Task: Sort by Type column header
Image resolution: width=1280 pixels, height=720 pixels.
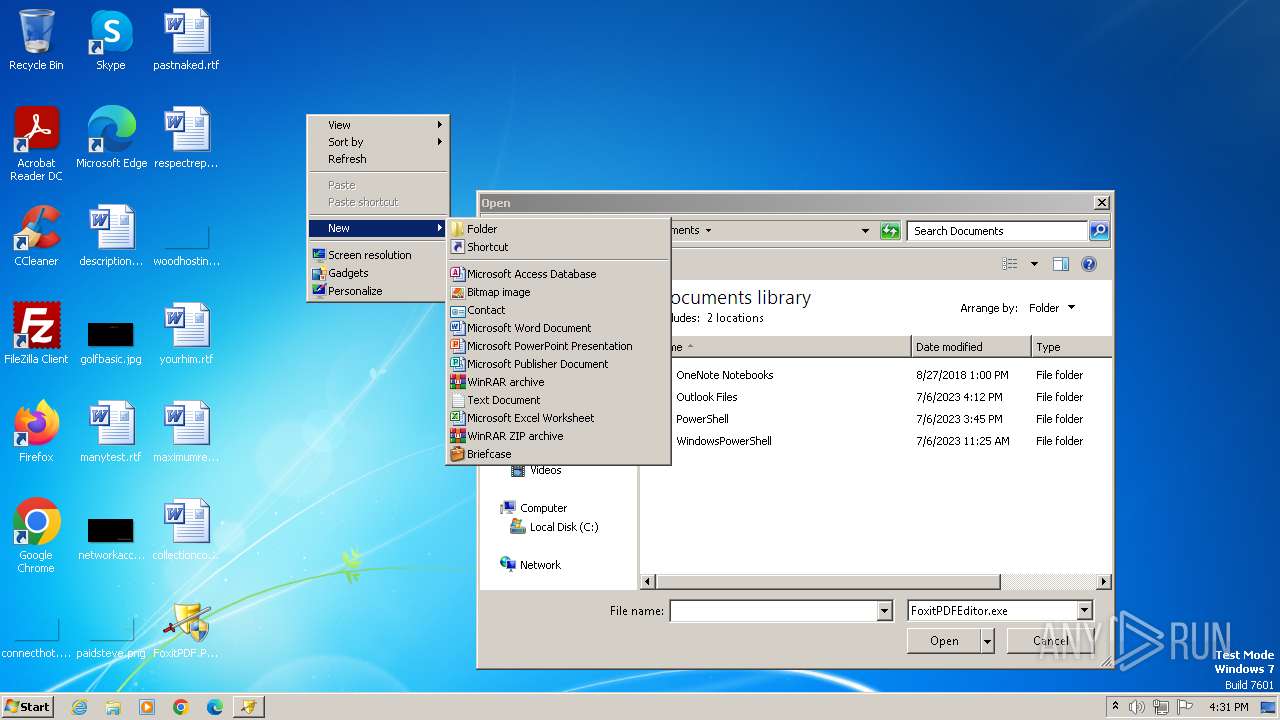Action: (x=1072, y=347)
